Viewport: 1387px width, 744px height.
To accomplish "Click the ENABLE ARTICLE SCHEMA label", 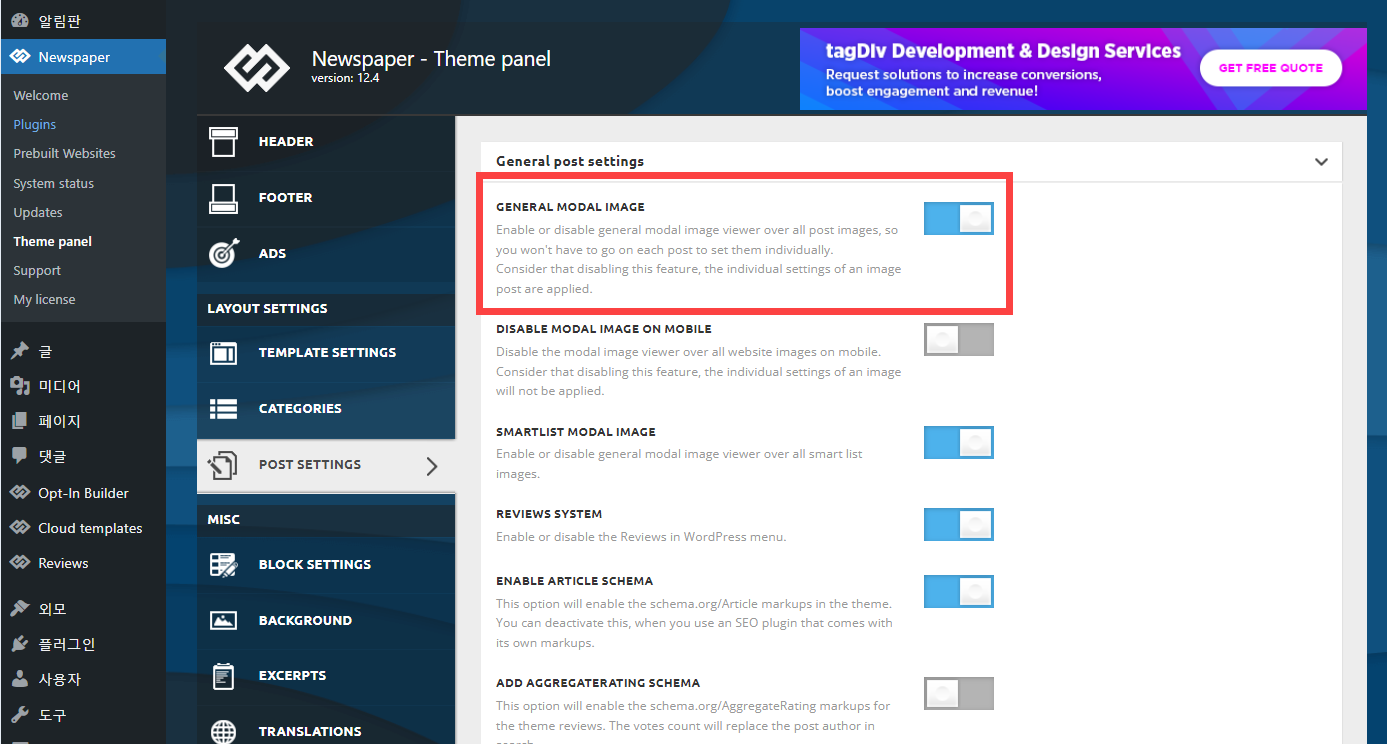I will coord(575,581).
